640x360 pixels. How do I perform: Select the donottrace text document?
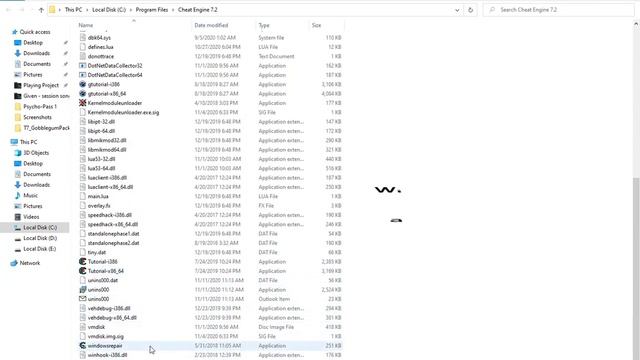tap(101, 56)
